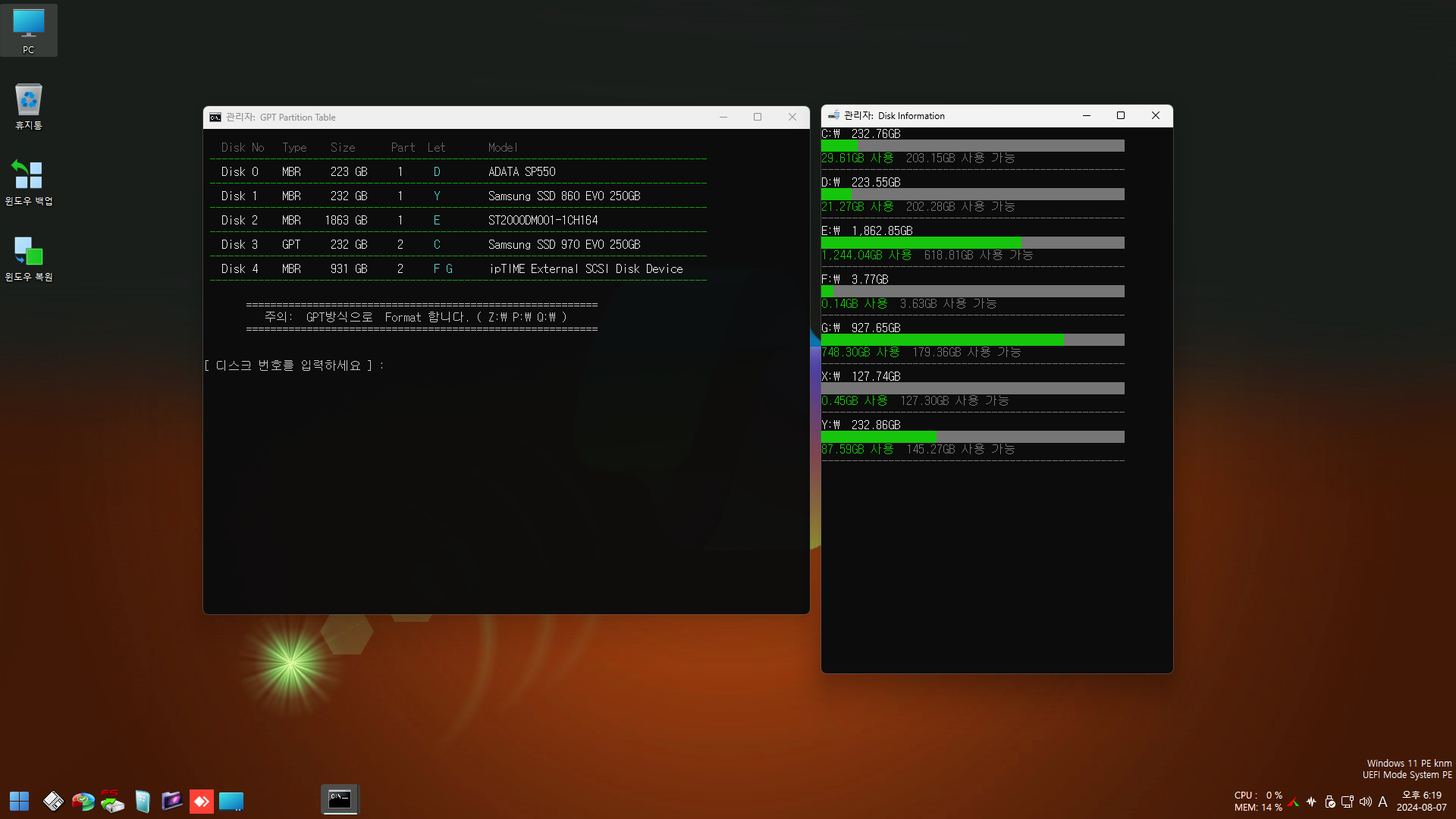
Task: Click the disk number input prompt line
Action: 294,366
